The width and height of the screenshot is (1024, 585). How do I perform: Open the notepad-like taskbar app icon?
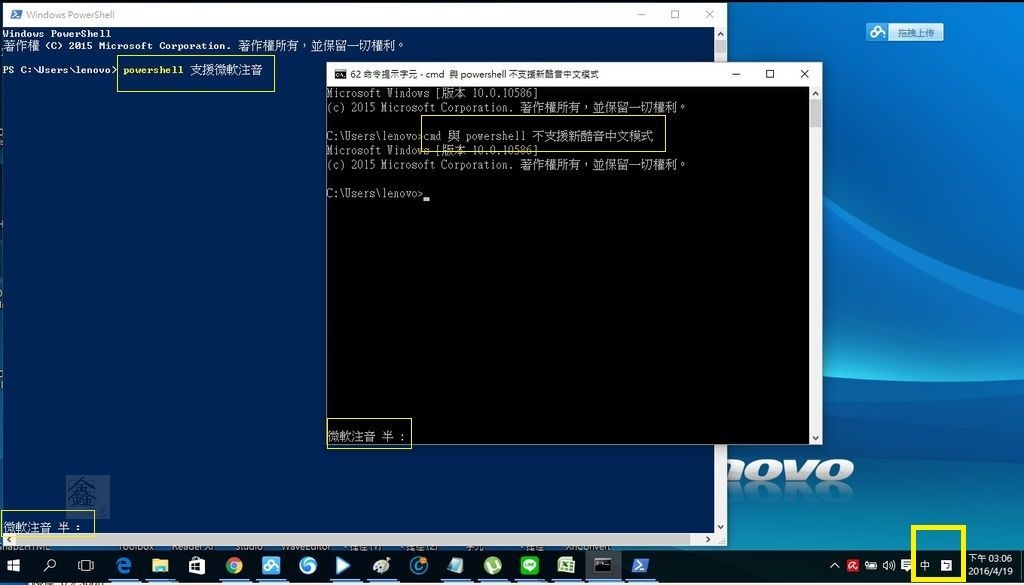tap(455, 565)
